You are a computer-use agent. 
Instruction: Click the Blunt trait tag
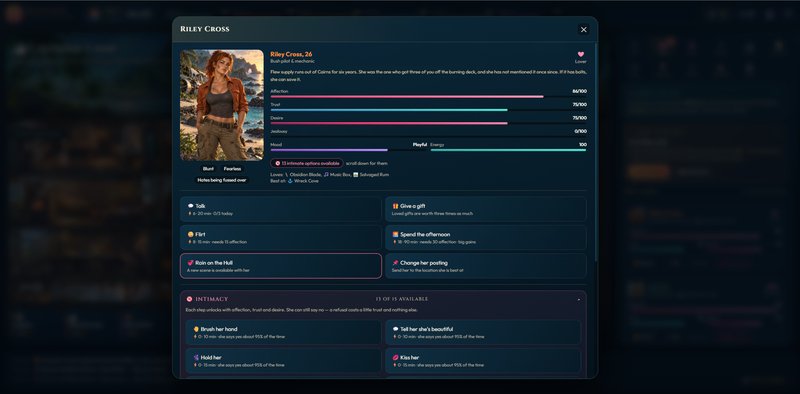click(208, 169)
